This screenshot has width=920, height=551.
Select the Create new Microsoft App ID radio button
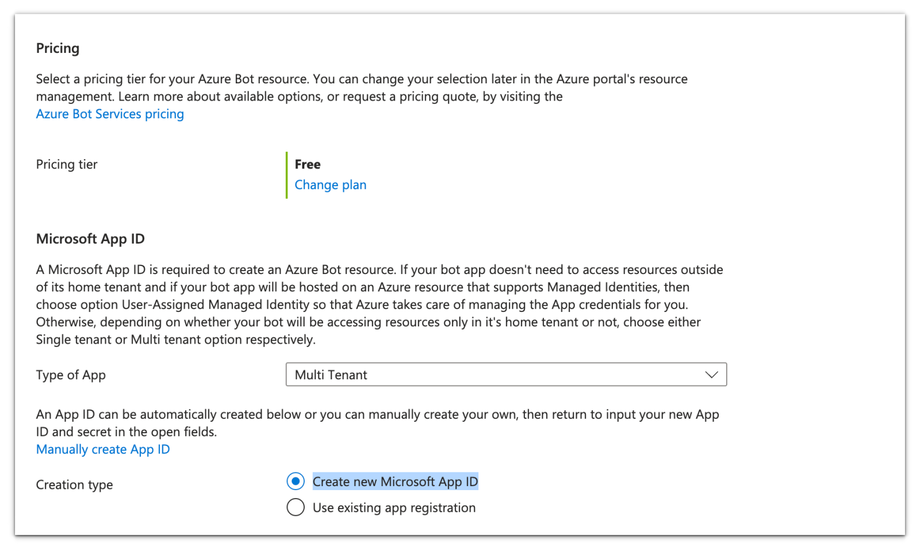(x=296, y=482)
